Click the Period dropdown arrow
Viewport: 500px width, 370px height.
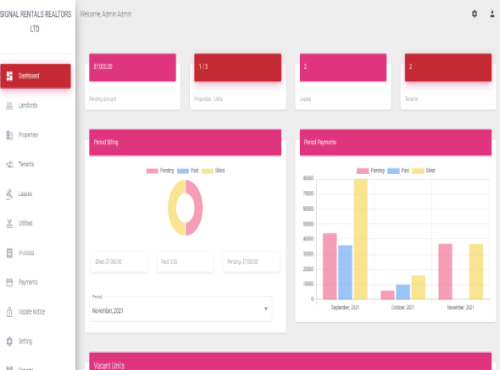[x=266, y=309]
